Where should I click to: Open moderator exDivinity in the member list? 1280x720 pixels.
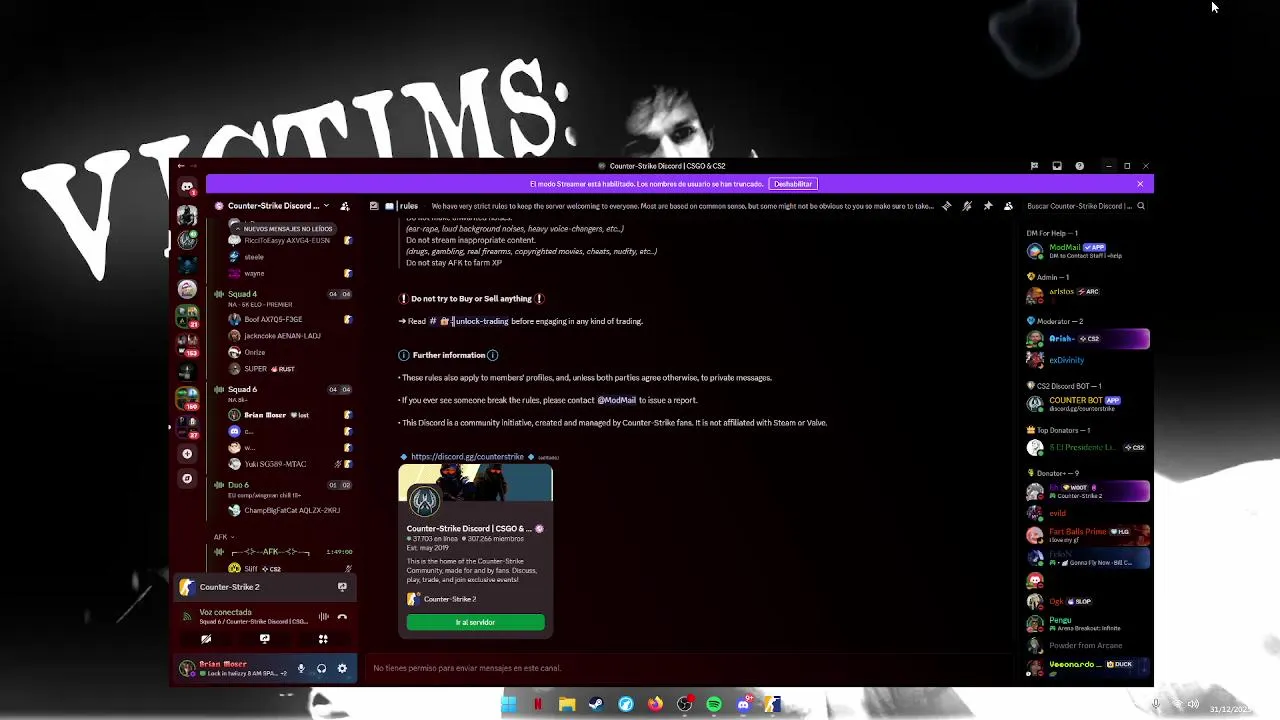(1087, 360)
